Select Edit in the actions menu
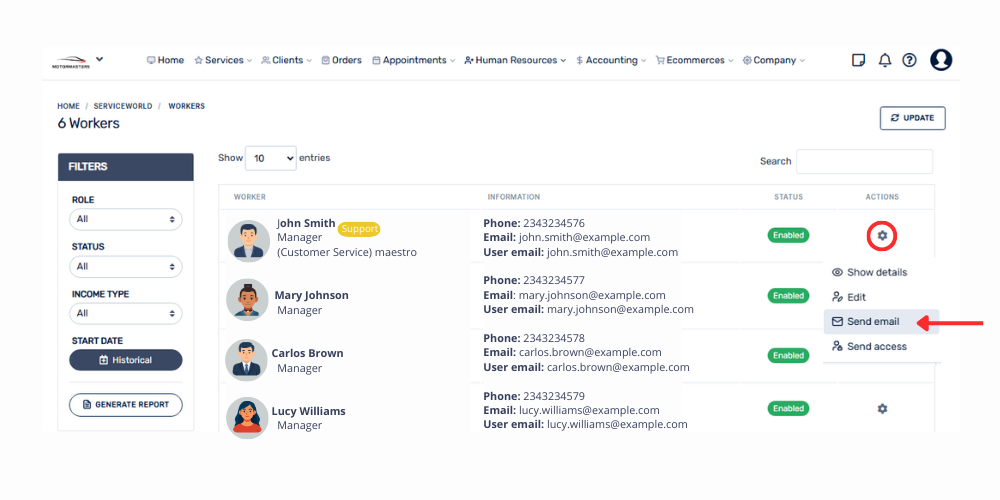Screen dimensions: 1000x500 tap(856, 297)
